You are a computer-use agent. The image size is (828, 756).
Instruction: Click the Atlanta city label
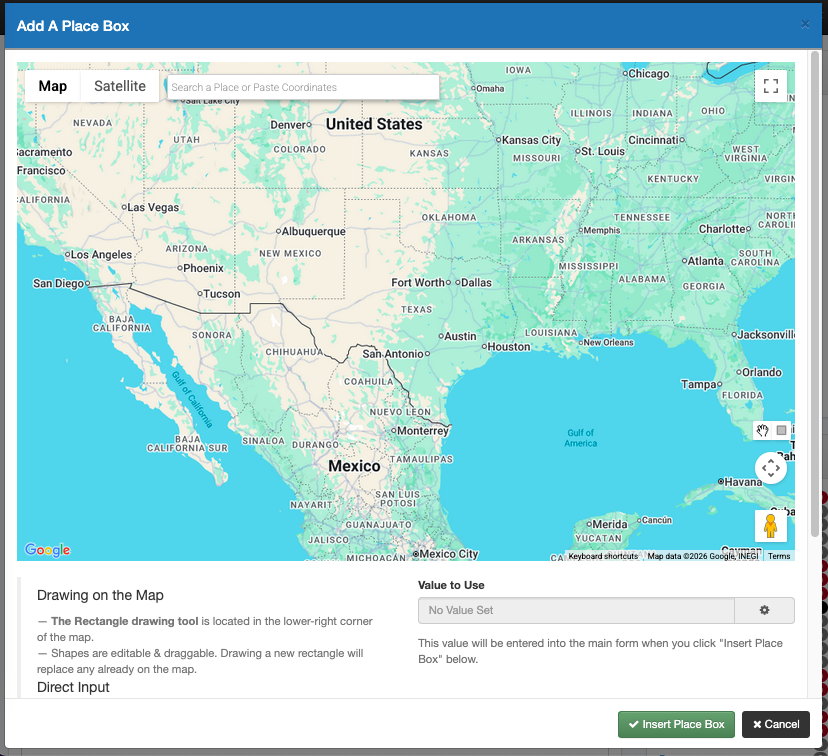(x=705, y=261)
